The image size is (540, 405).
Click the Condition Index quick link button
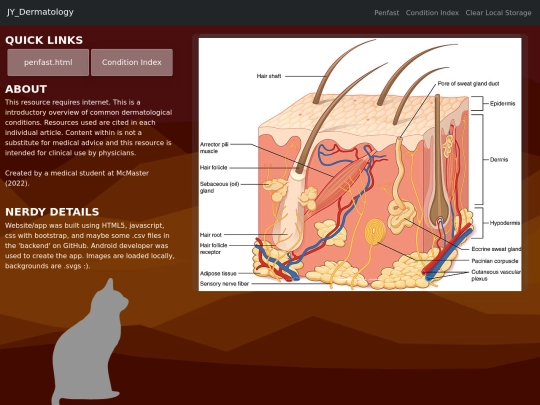pyautogui.click(x=132, y=62)
